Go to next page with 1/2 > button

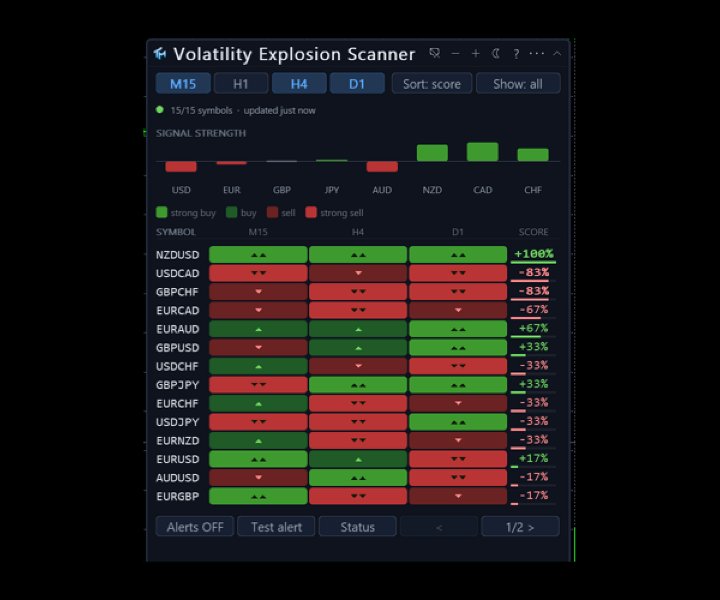point(520,527)
